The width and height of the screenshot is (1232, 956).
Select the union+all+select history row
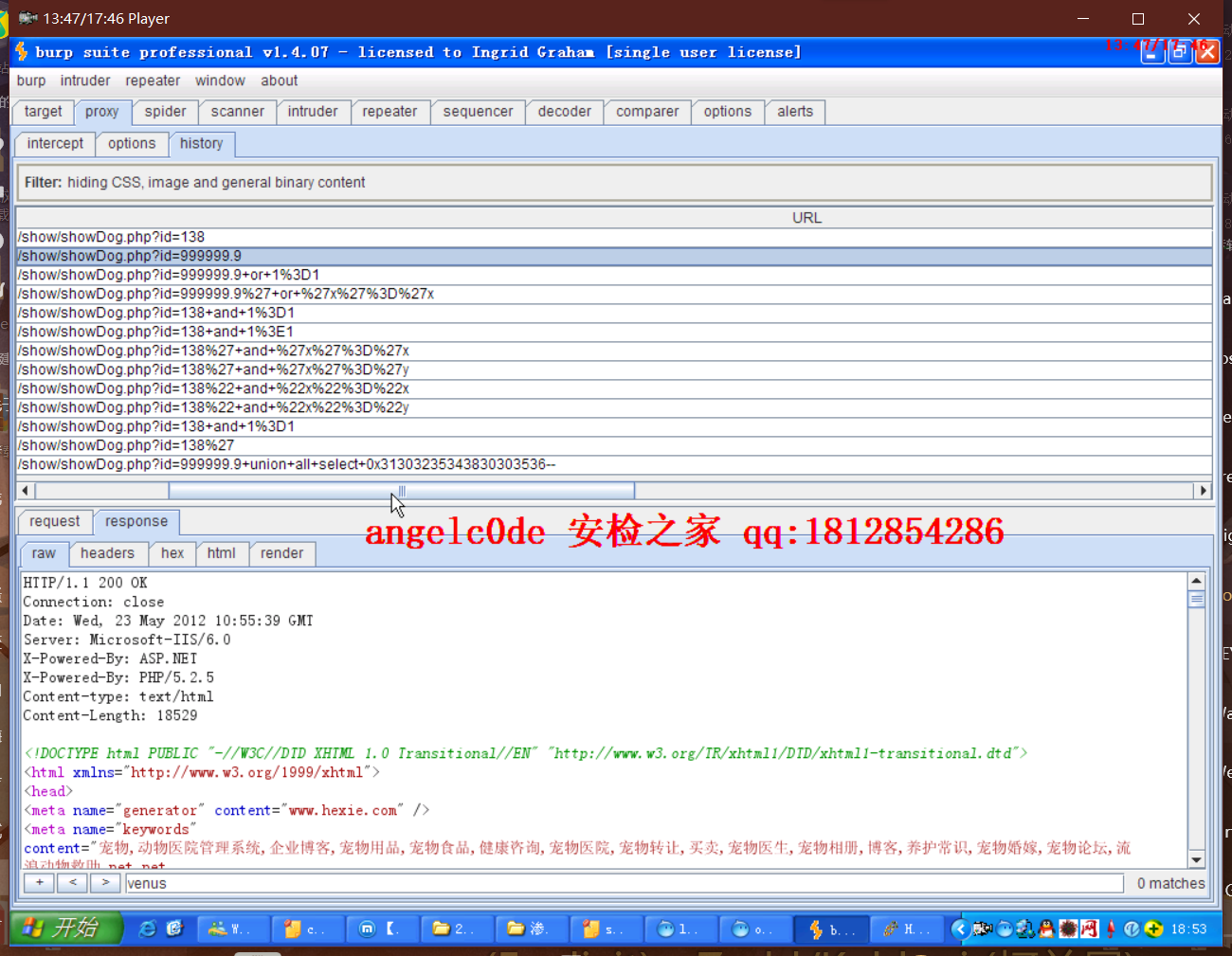614,464
